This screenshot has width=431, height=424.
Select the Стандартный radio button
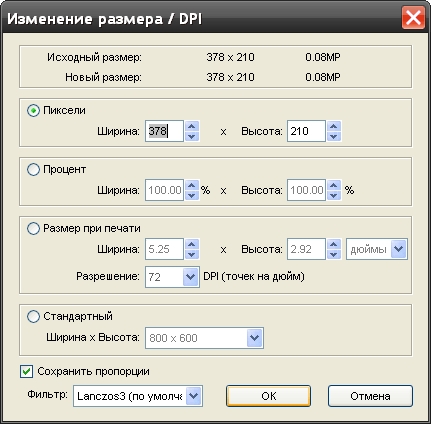click(x=33, y=316)
